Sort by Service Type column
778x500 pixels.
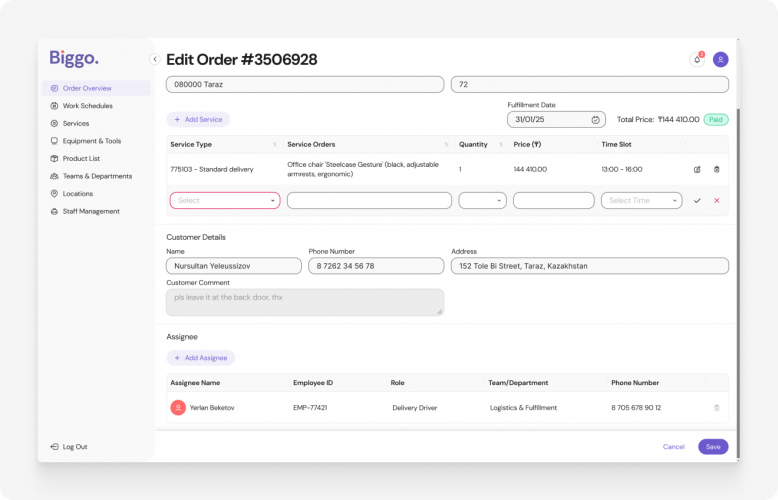[x=274, y=144]
